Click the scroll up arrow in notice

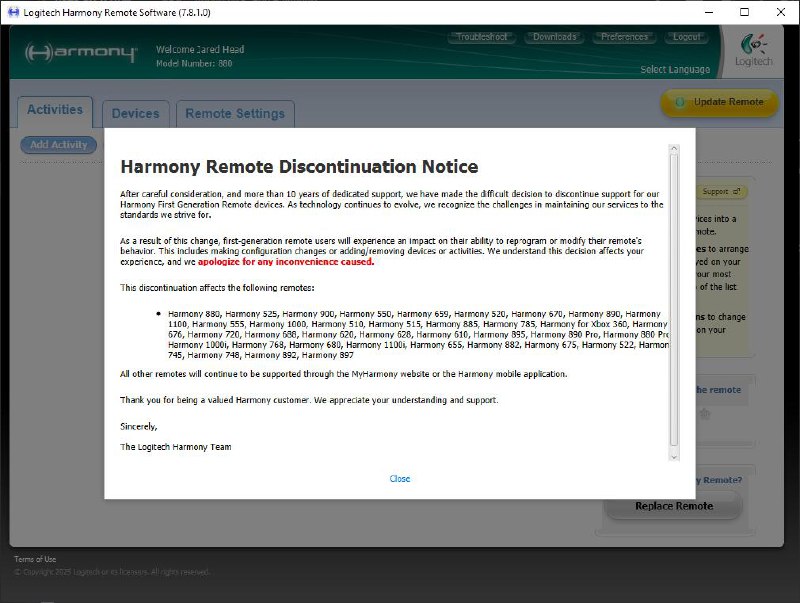point(674,149)
